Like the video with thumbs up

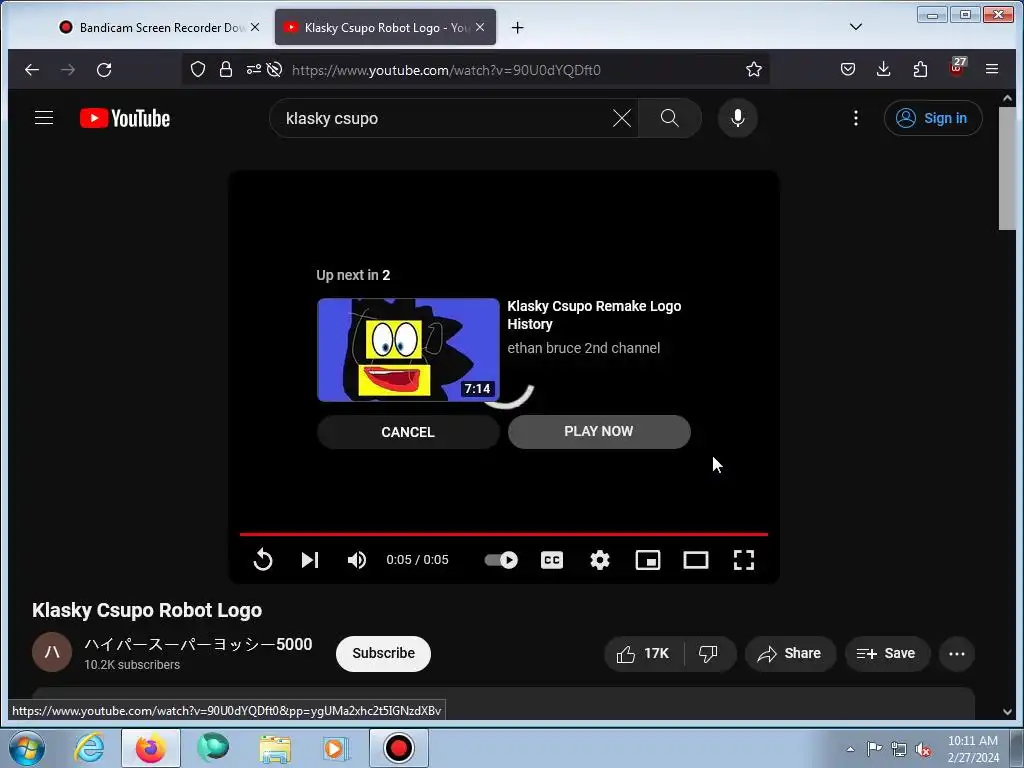[x=643, y=654]
